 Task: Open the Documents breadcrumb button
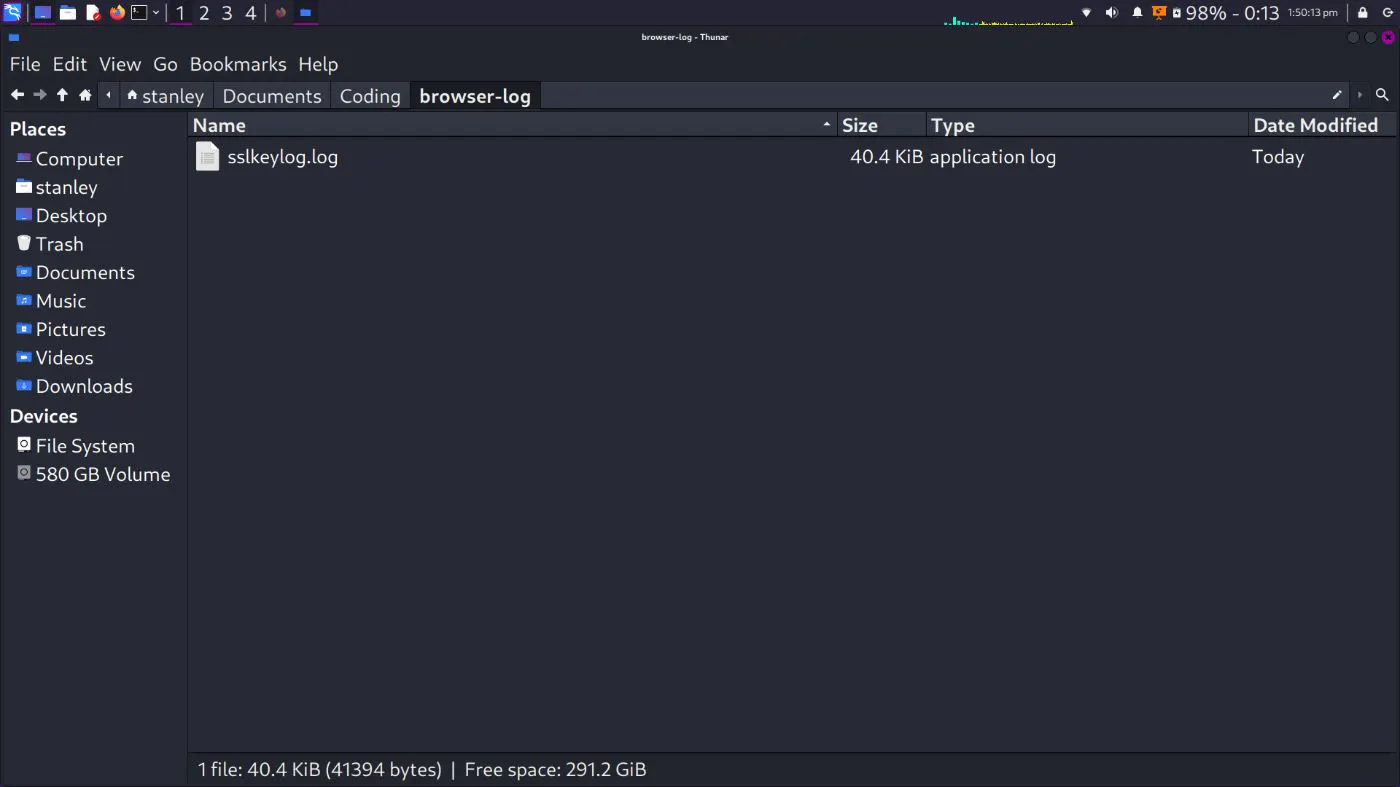tap(271, 95)
